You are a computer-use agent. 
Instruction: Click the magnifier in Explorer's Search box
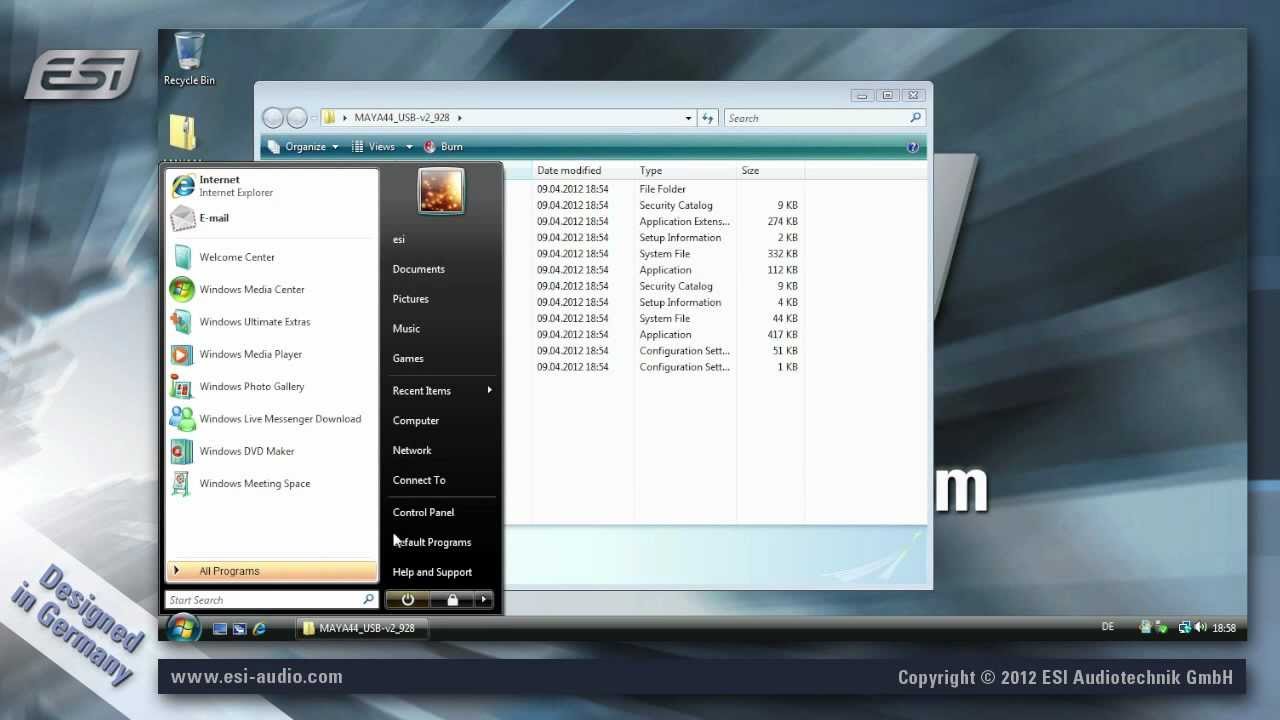[915, 118]
